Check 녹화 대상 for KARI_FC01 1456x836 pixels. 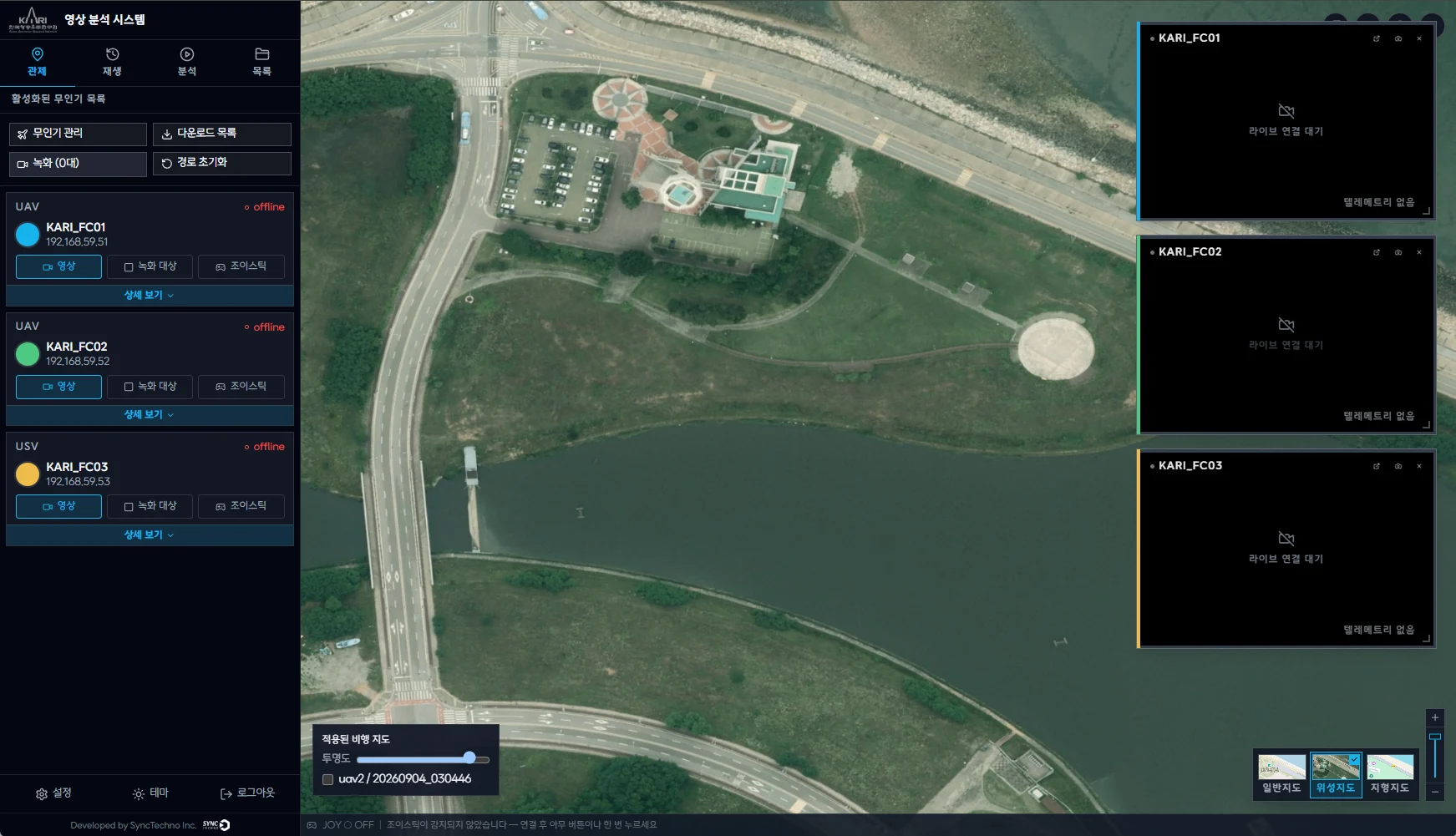(150, 266)
